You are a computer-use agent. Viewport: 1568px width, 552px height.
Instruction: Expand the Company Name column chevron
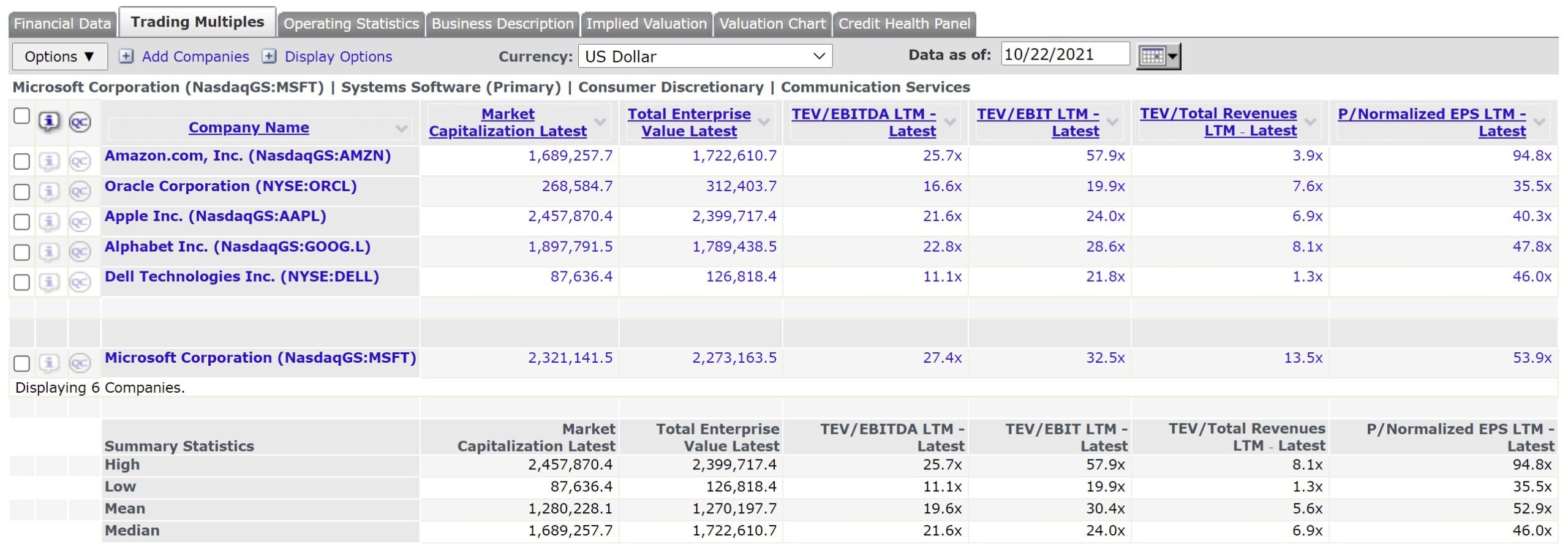402,128
